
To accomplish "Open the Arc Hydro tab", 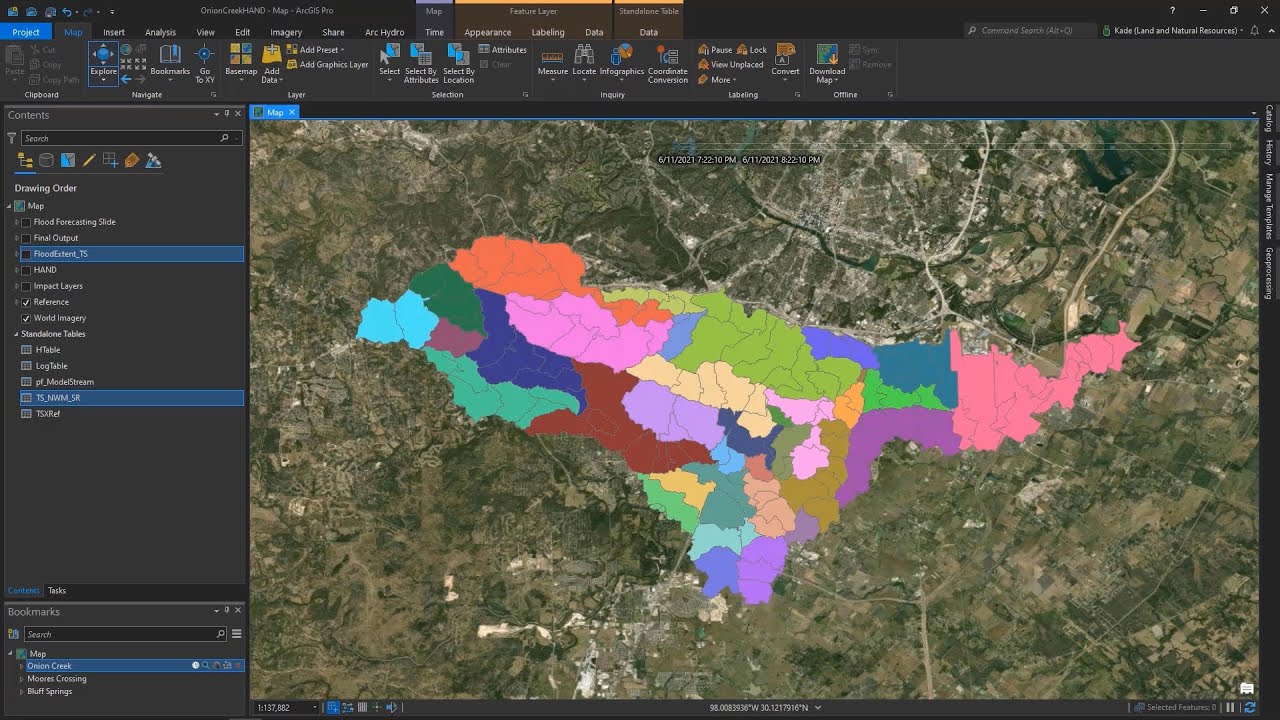I will 384,32.
